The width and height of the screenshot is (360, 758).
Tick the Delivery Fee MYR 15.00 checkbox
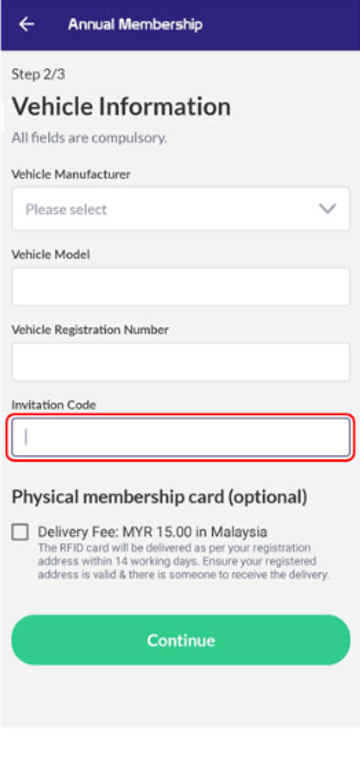pyautogui.click(x=20, y=532)
